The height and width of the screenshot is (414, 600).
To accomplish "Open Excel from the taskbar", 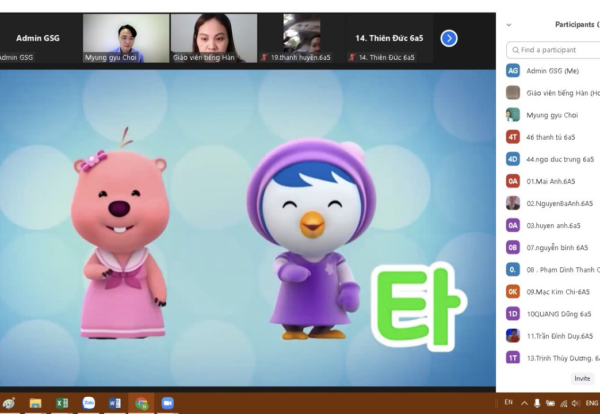I will 61,403.
